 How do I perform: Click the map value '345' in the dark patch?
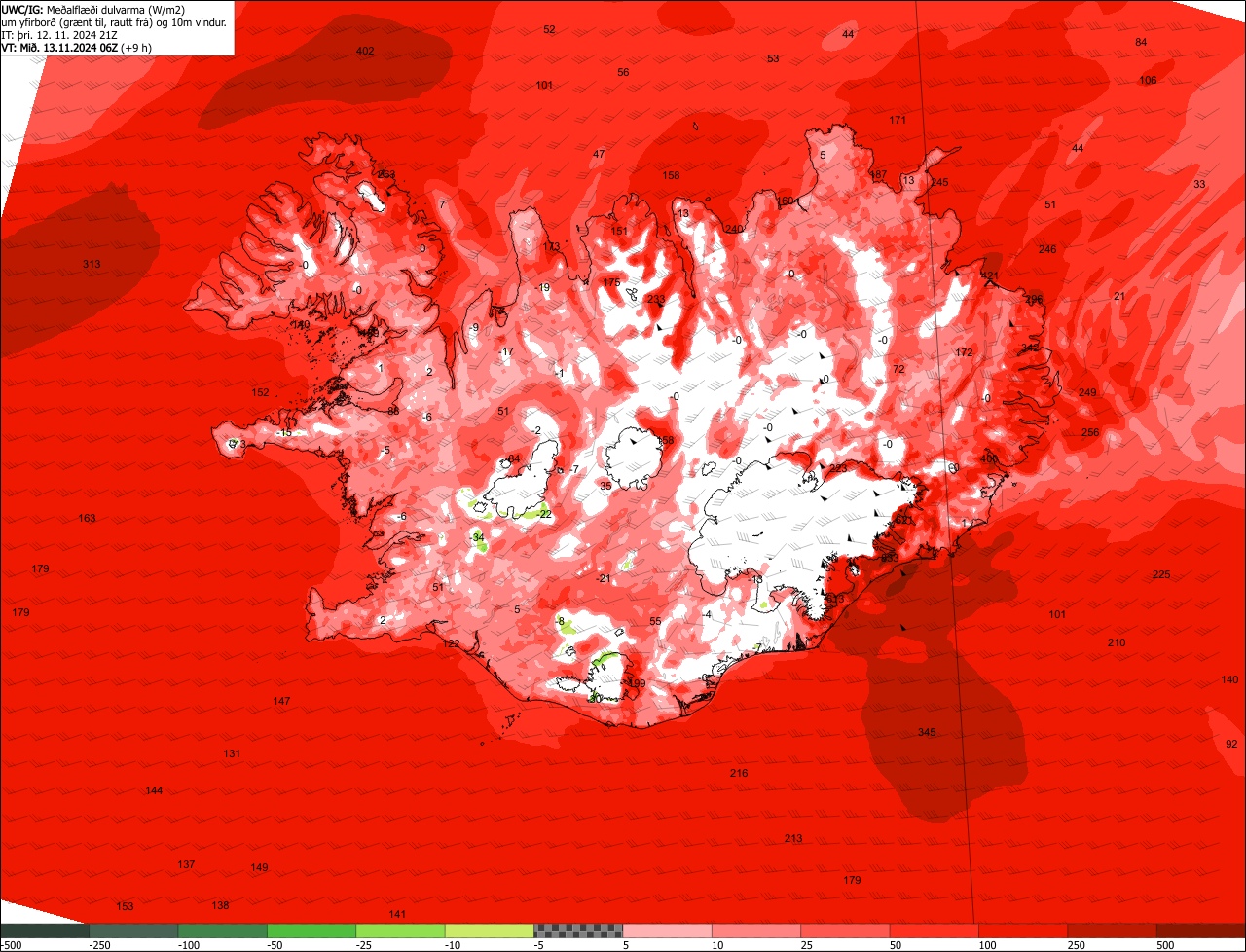coord(927,732)
